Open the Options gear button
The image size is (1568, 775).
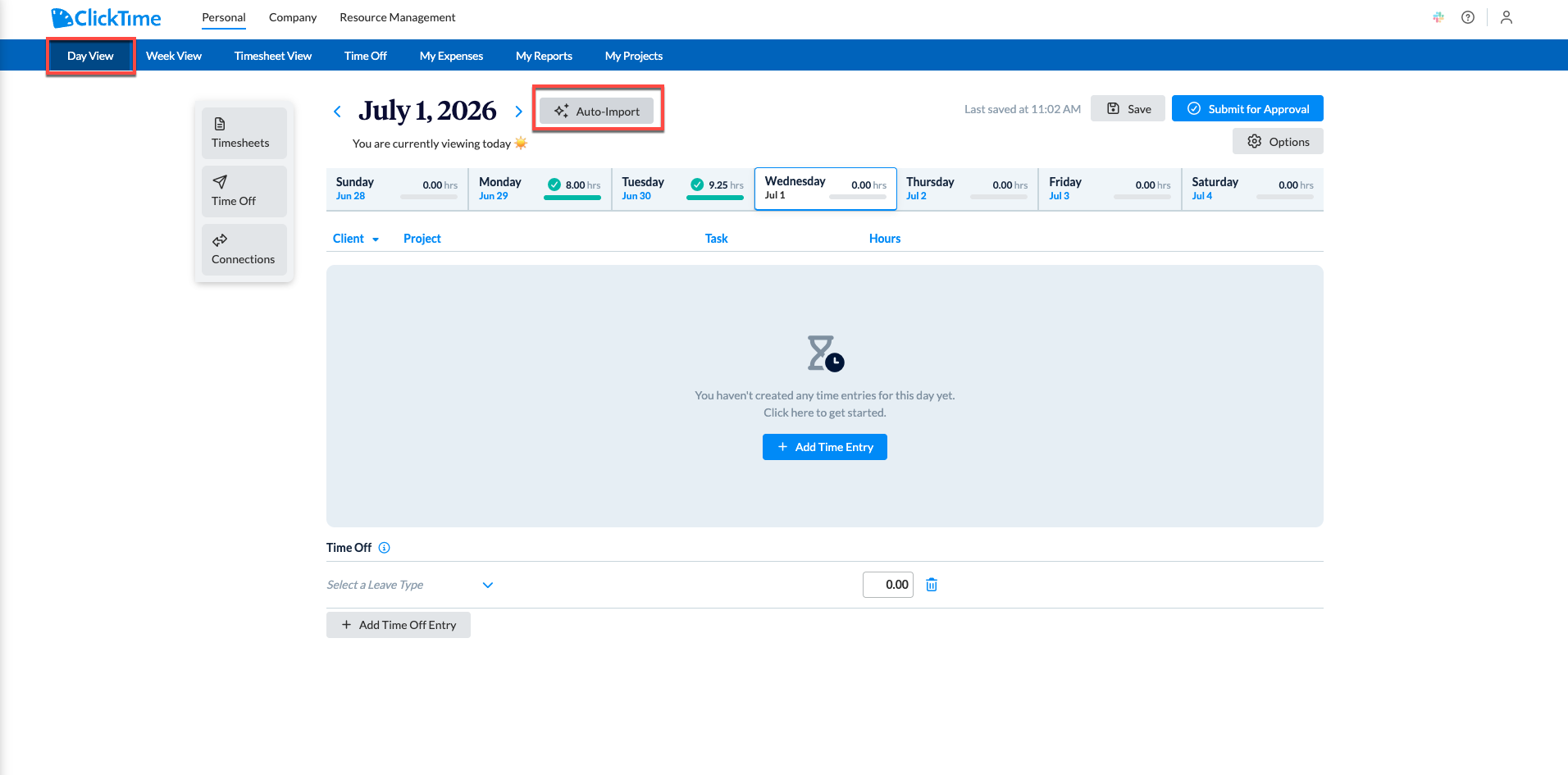click(x=1278, y=141)
